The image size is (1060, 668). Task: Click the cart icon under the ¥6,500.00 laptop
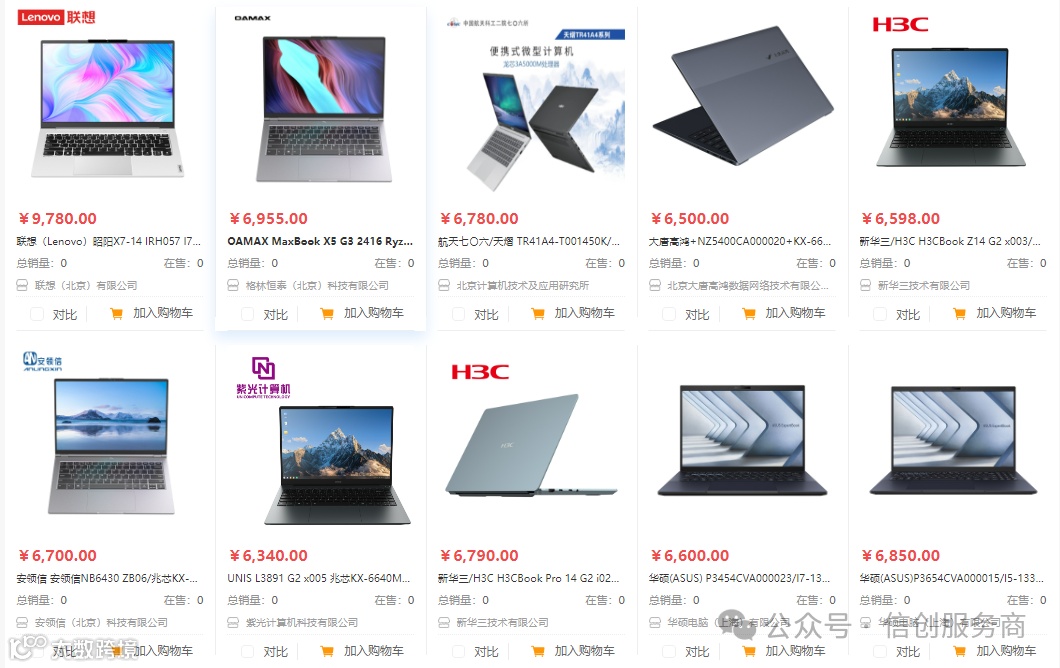tap(749, 314)
